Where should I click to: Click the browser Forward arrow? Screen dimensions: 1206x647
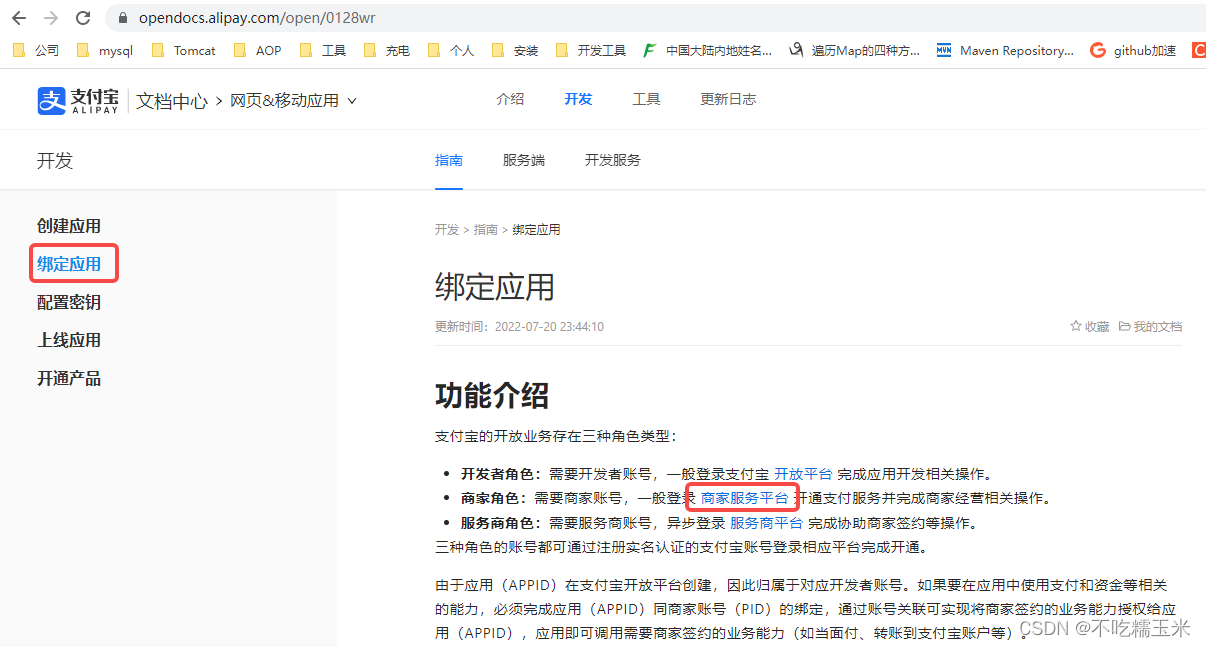51,18
